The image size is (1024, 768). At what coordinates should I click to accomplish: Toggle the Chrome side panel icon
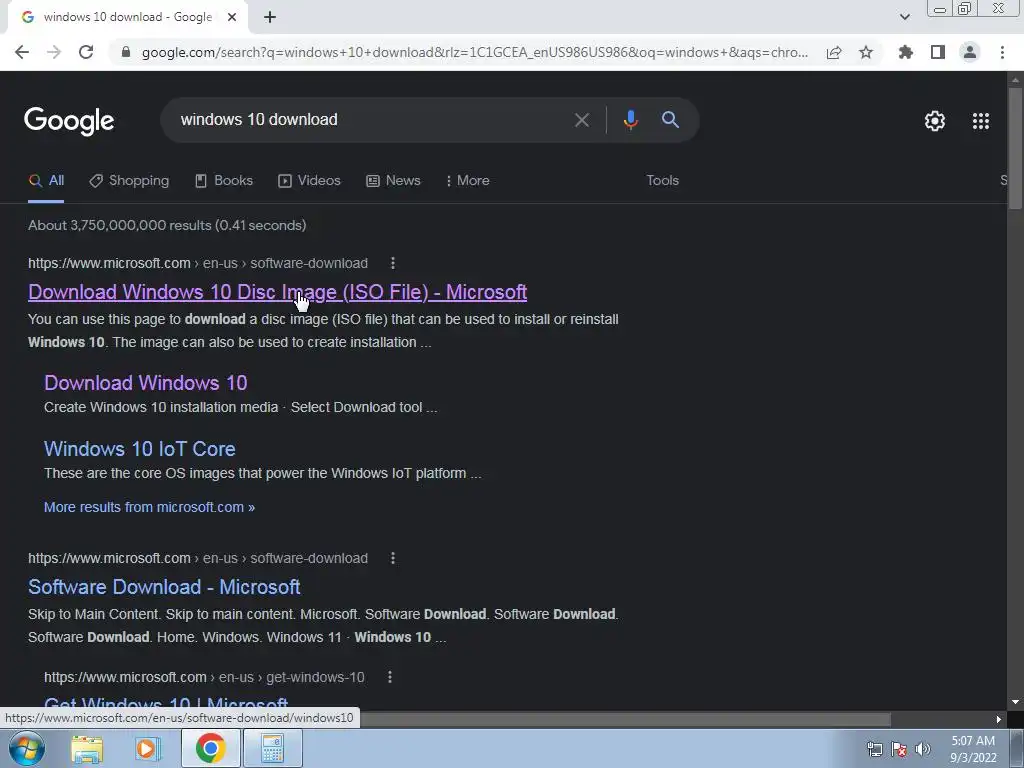[938, 52]
